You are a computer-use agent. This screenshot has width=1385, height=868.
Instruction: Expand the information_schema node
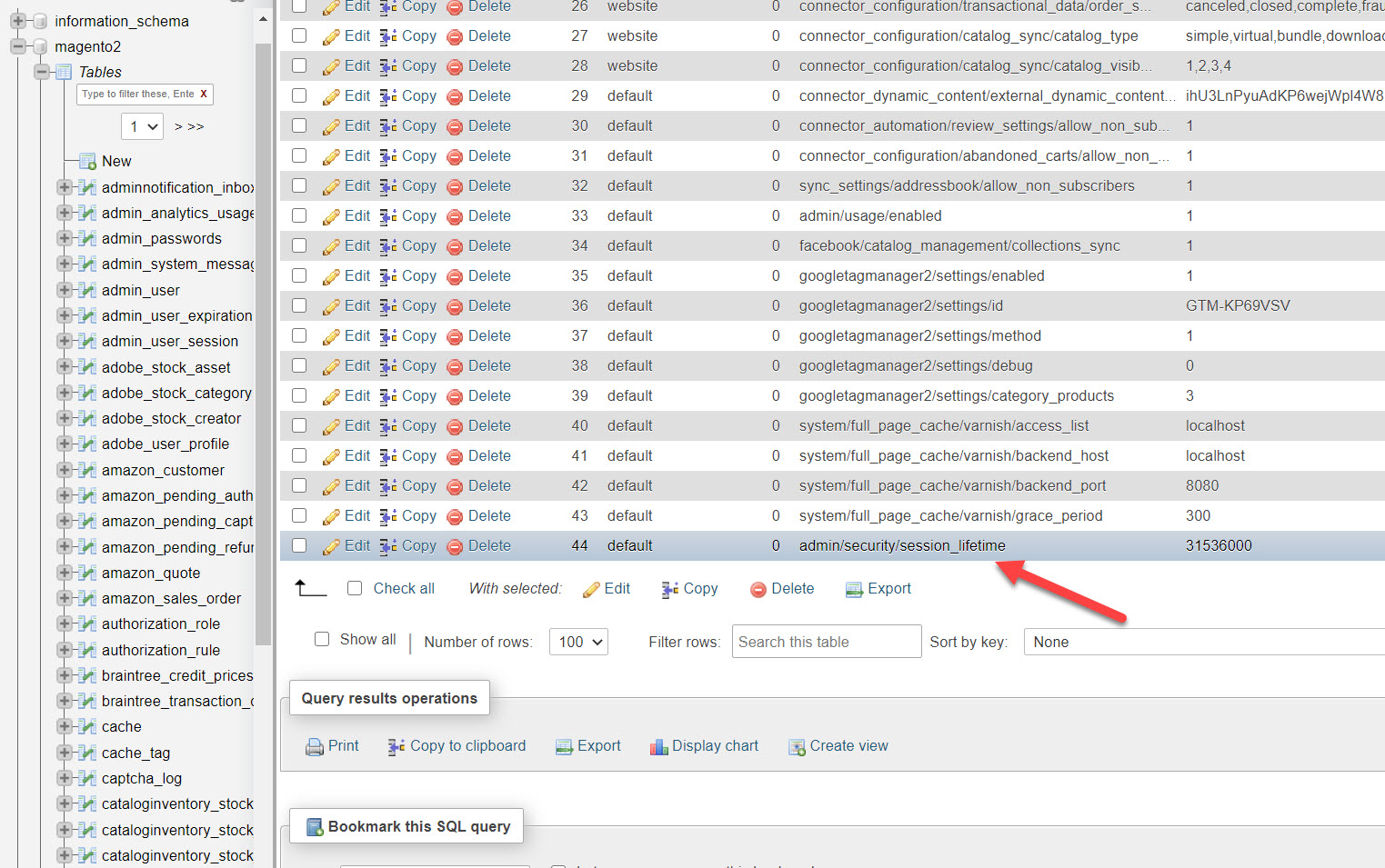pos(17,21)
